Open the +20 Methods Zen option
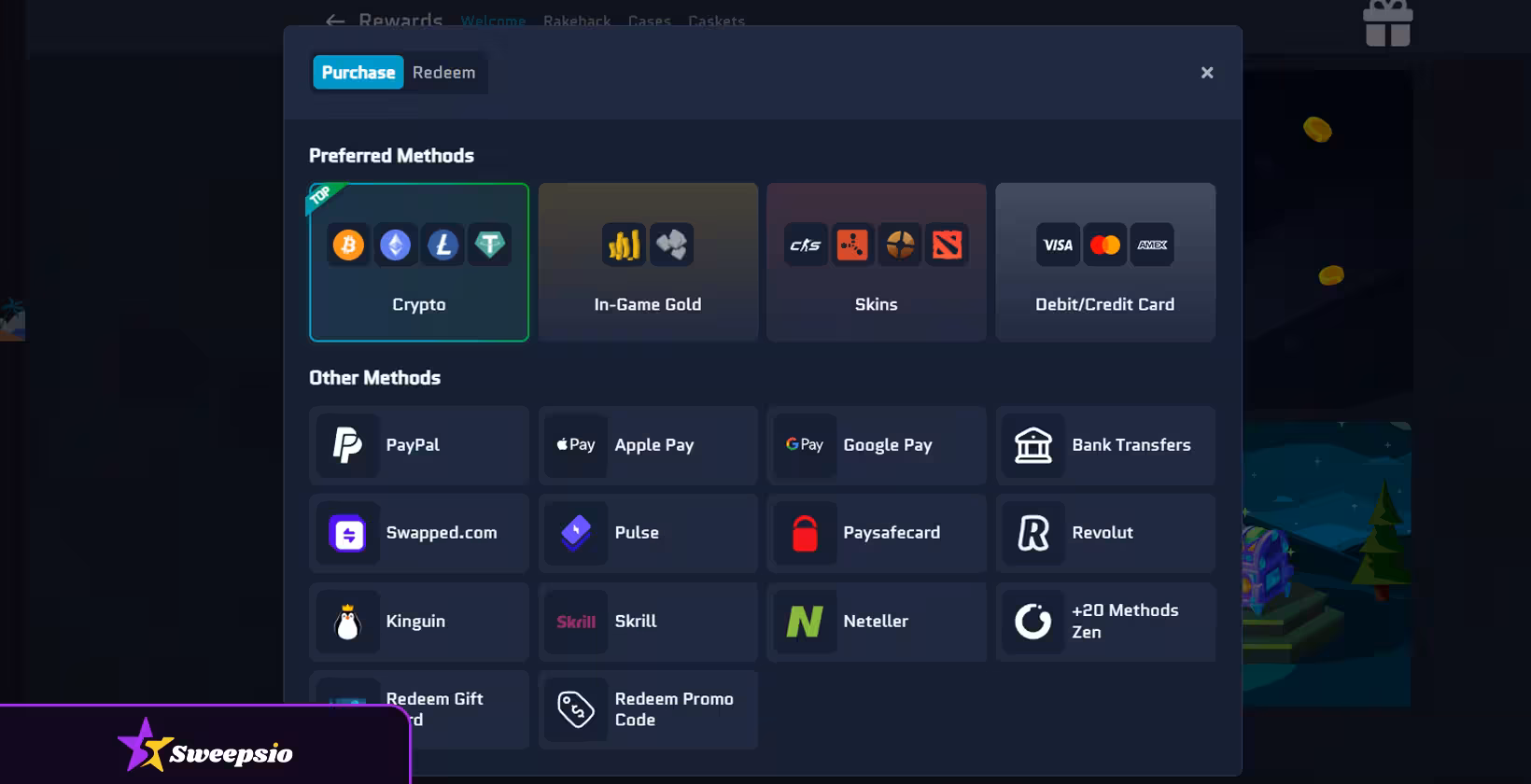This screenshot has width=1531, height=784. click(1105, 622)
